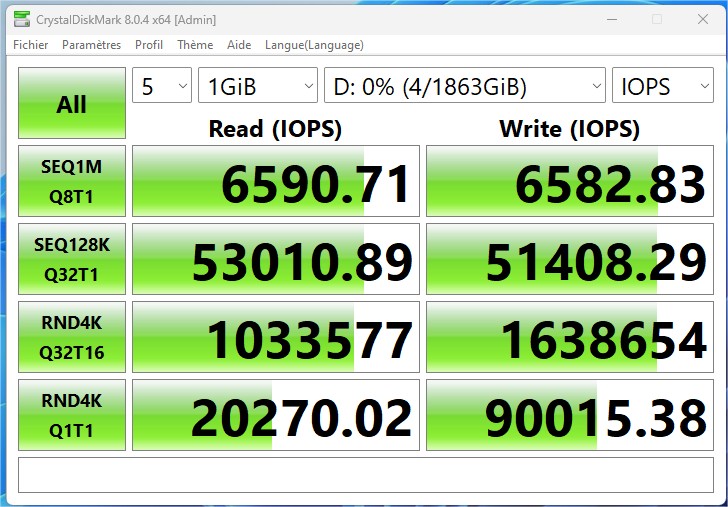Viewport: 728px width, 507px height.
Task: Select the SEQ1M read result 6590.71
Action: [276, 181]
